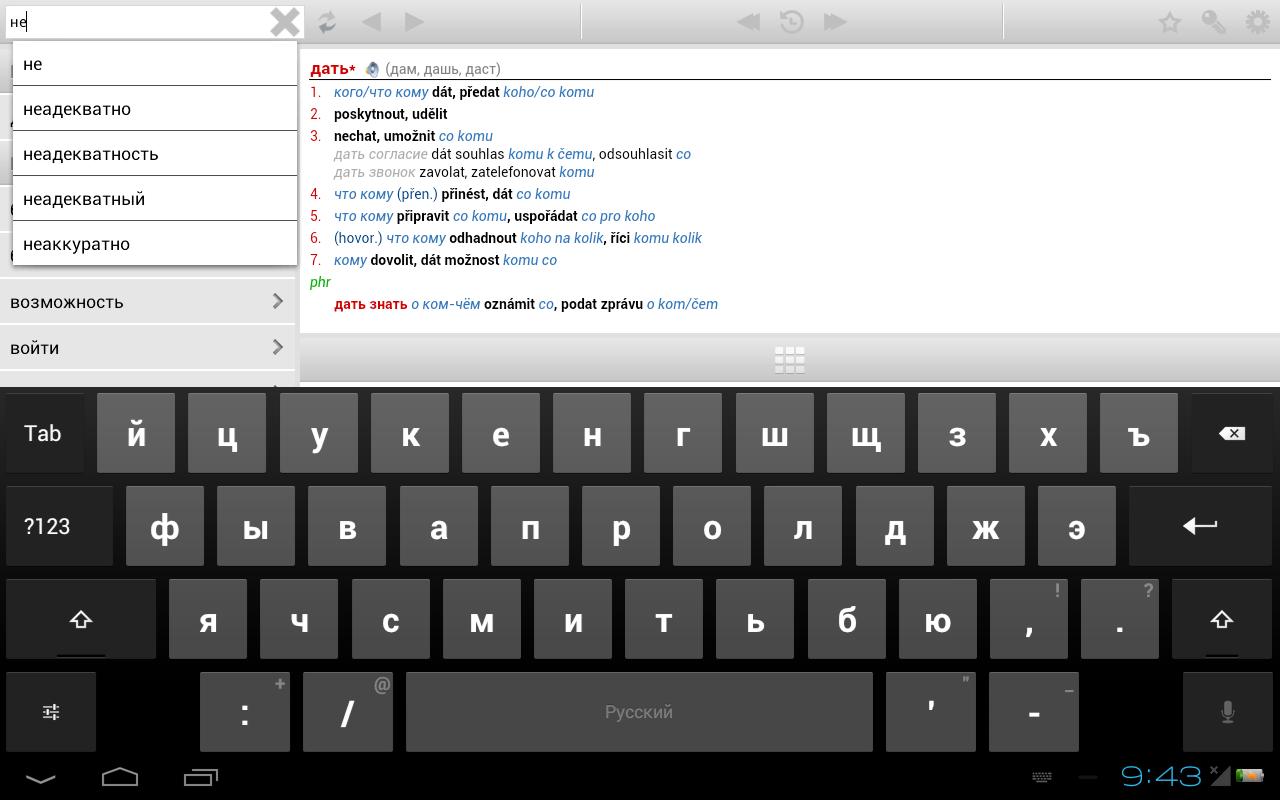The height and width of the screenshot is (800, 1280).
Task: Tap the comma key
Action: click(1029, 620)
